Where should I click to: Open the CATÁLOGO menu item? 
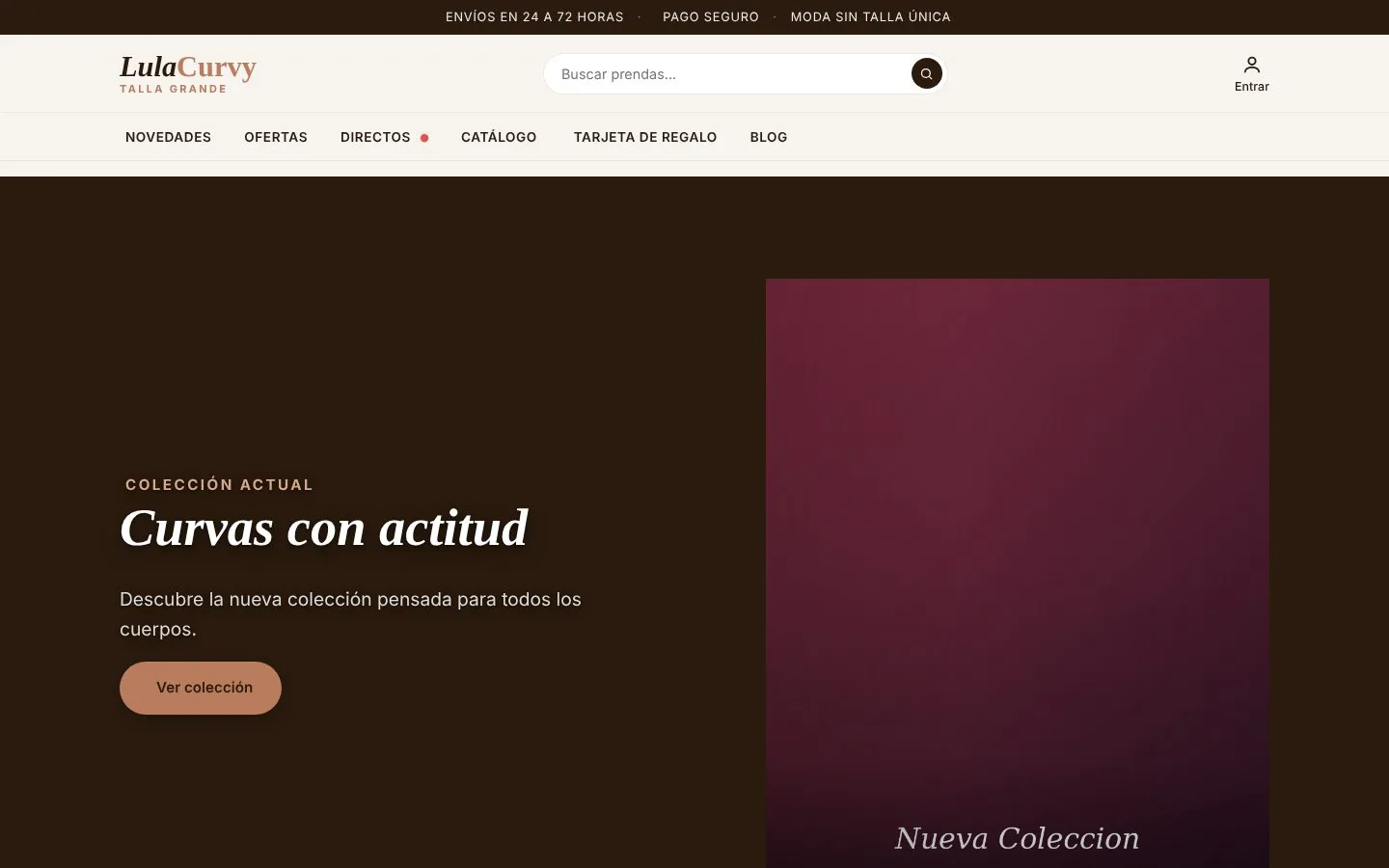point(499,137)
